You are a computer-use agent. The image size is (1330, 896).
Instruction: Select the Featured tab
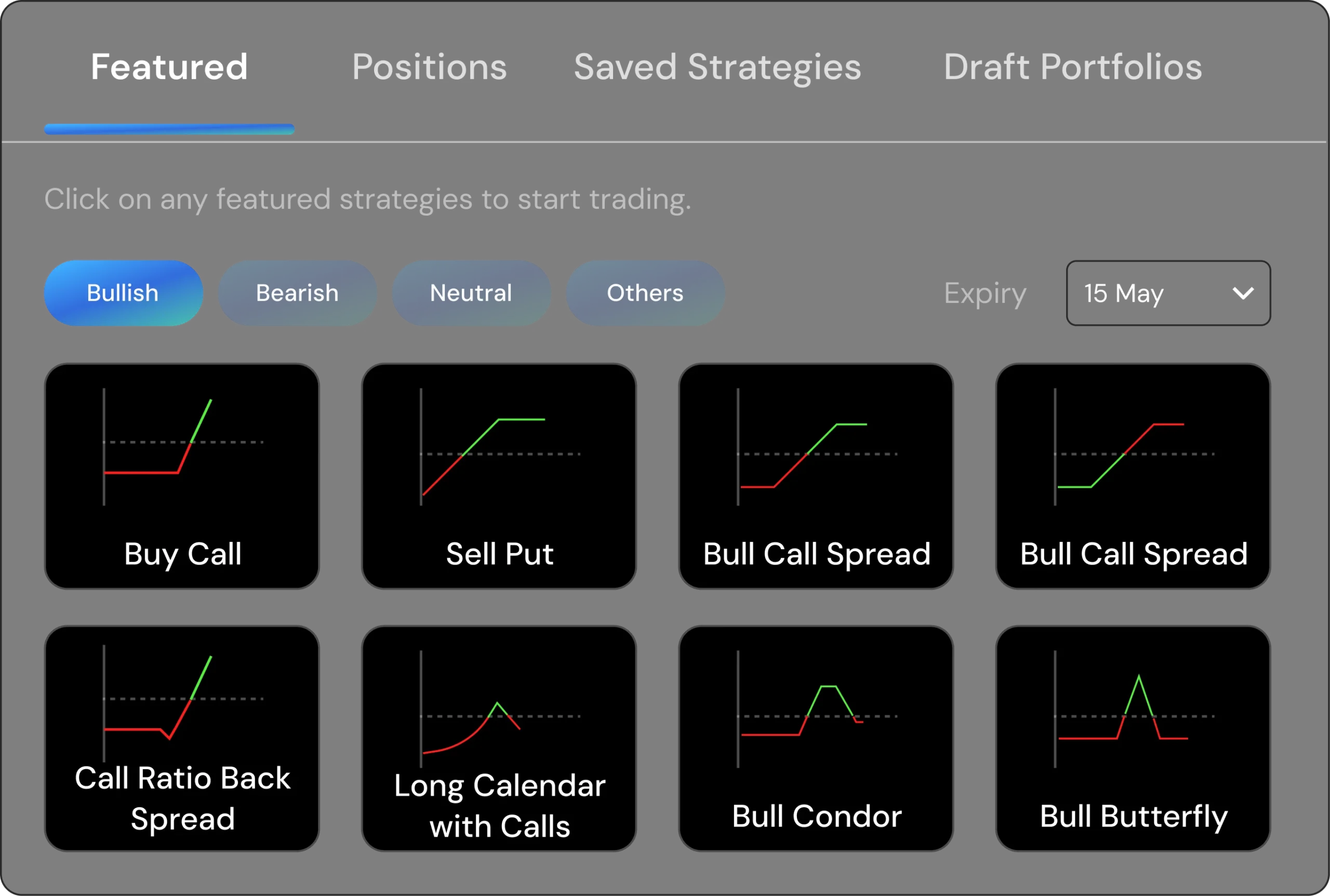(x=169, y=68)
